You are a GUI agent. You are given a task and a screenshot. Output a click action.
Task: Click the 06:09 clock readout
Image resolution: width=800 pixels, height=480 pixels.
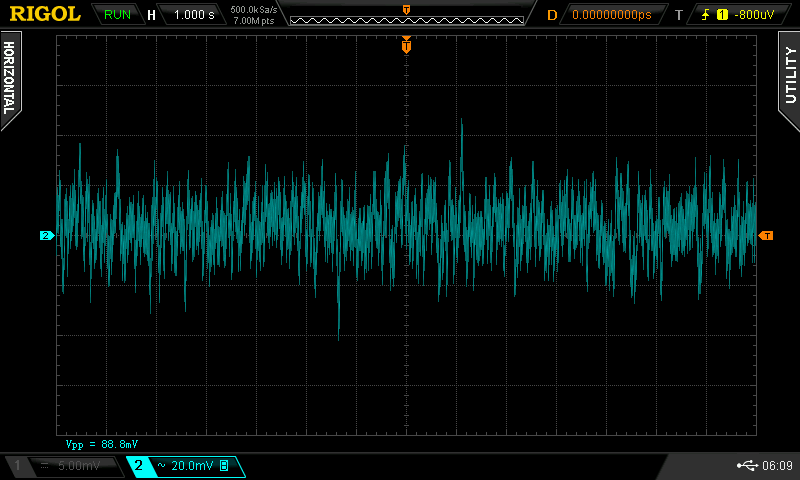[778, 465]
